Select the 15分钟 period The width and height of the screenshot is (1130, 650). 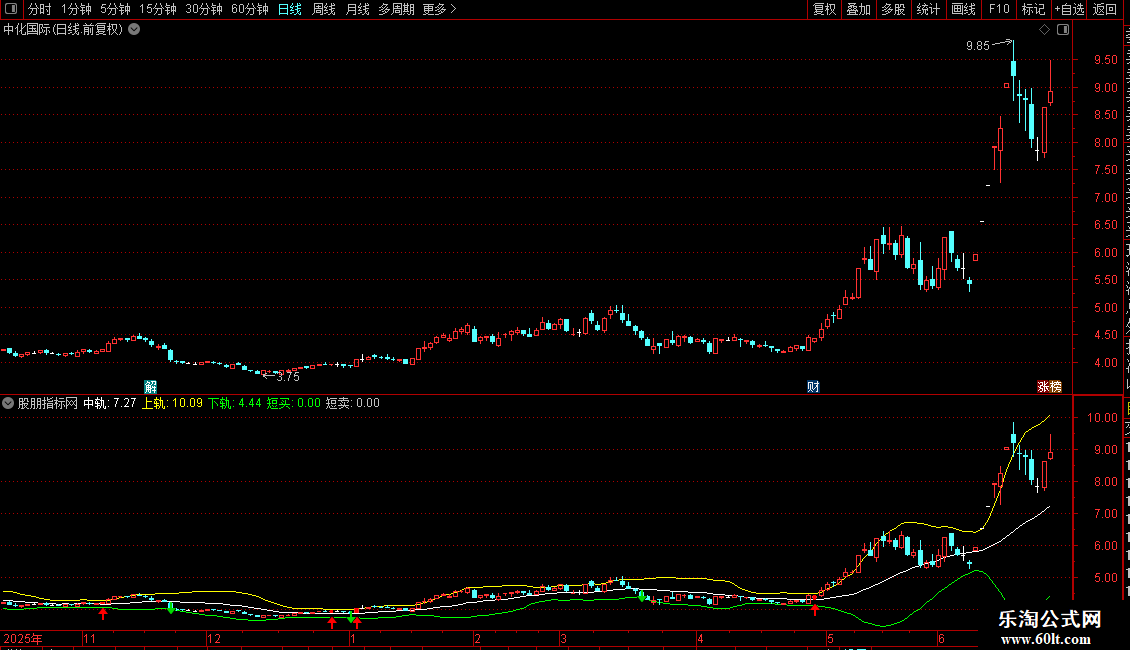pos(157,9)
